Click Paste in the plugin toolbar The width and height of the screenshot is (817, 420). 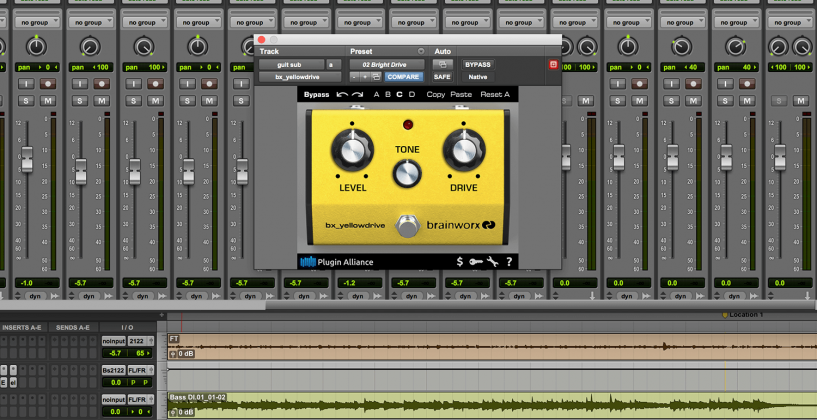pyautogui.click(x=461, y=94)
